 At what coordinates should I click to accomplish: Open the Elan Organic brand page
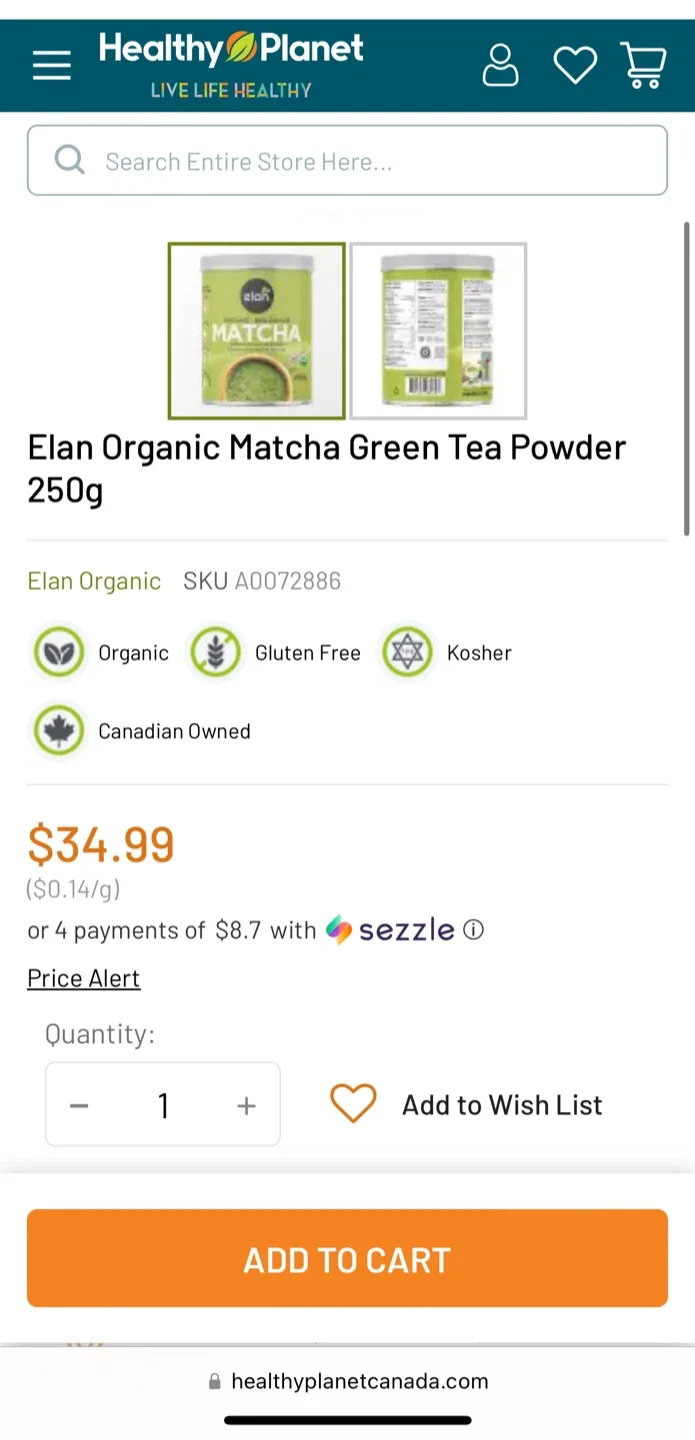(94, 580)
